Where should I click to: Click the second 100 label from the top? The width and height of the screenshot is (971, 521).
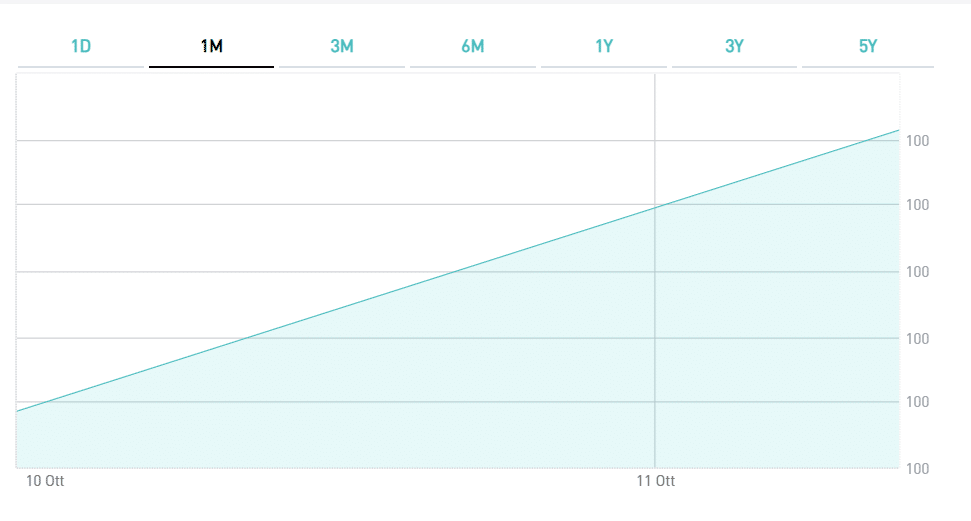point(918,205)
